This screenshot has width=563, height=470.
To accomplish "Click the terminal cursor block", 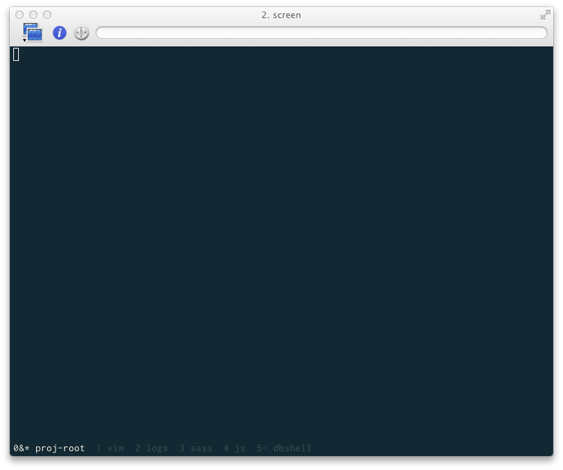I will [16, 55].
